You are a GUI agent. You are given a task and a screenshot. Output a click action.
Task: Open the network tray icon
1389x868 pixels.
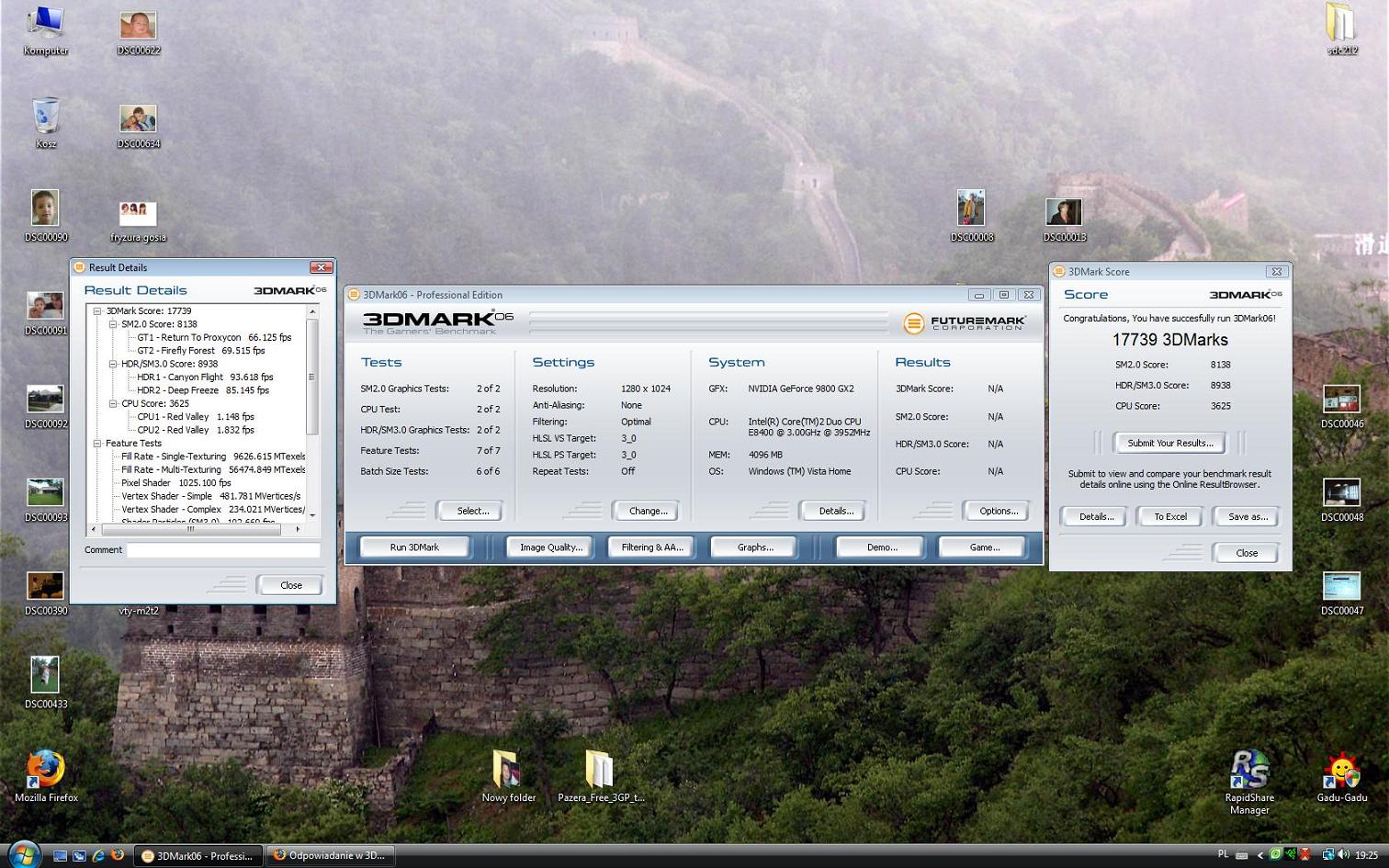[x=1327, y=854]
